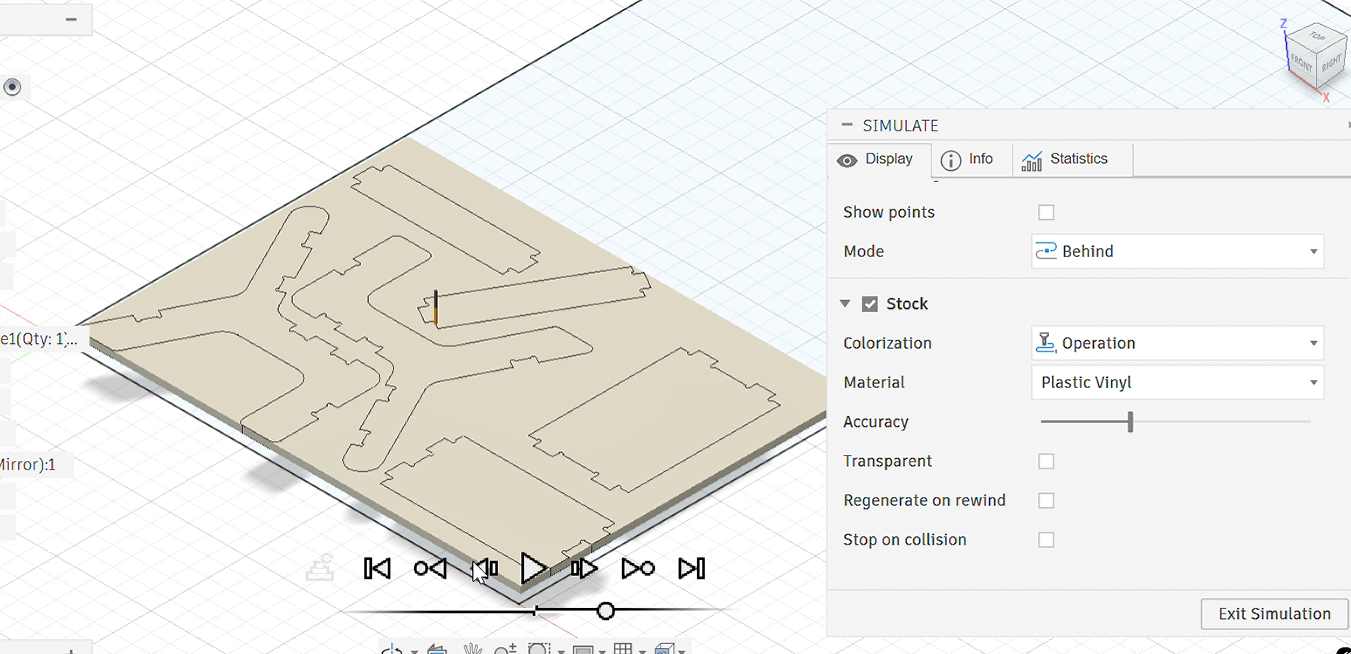1351x654 pixels.
Task: Uncheck the Stock checkbox
Action: tap(870, 304)
